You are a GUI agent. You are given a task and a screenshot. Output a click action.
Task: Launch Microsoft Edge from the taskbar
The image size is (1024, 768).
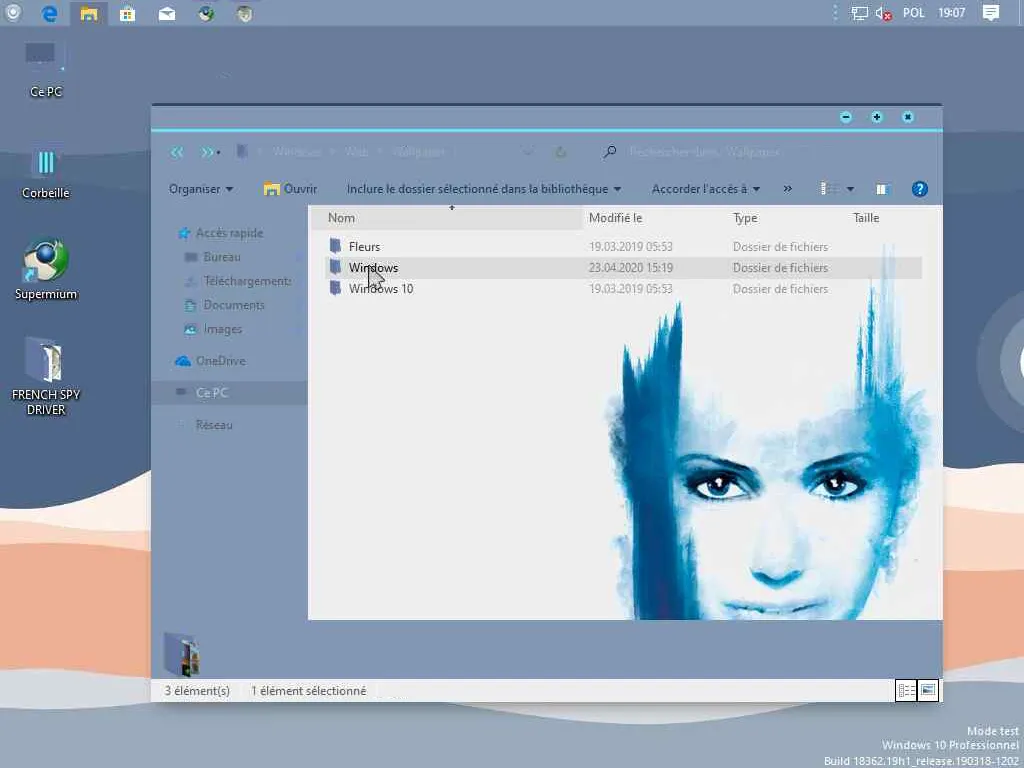point(50,13)
